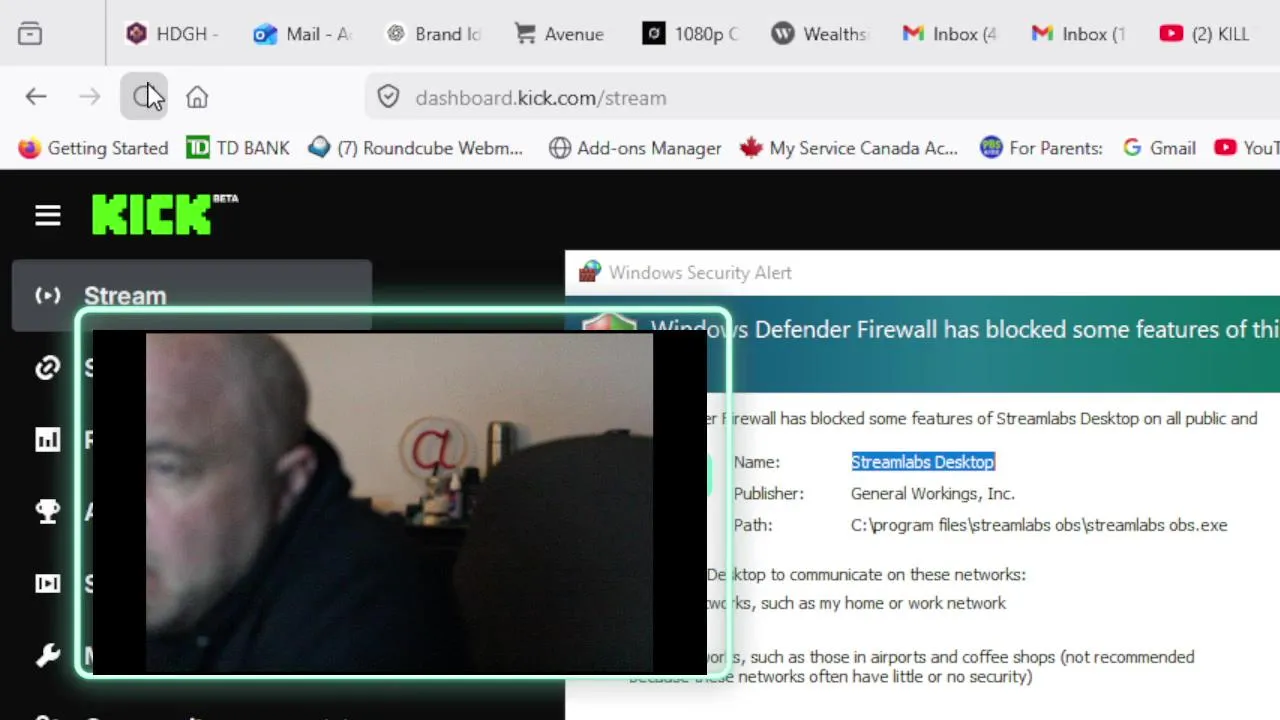1280x720 pixels.
Task: Click the video clip icon in sidebar
Action: (47, 584)
